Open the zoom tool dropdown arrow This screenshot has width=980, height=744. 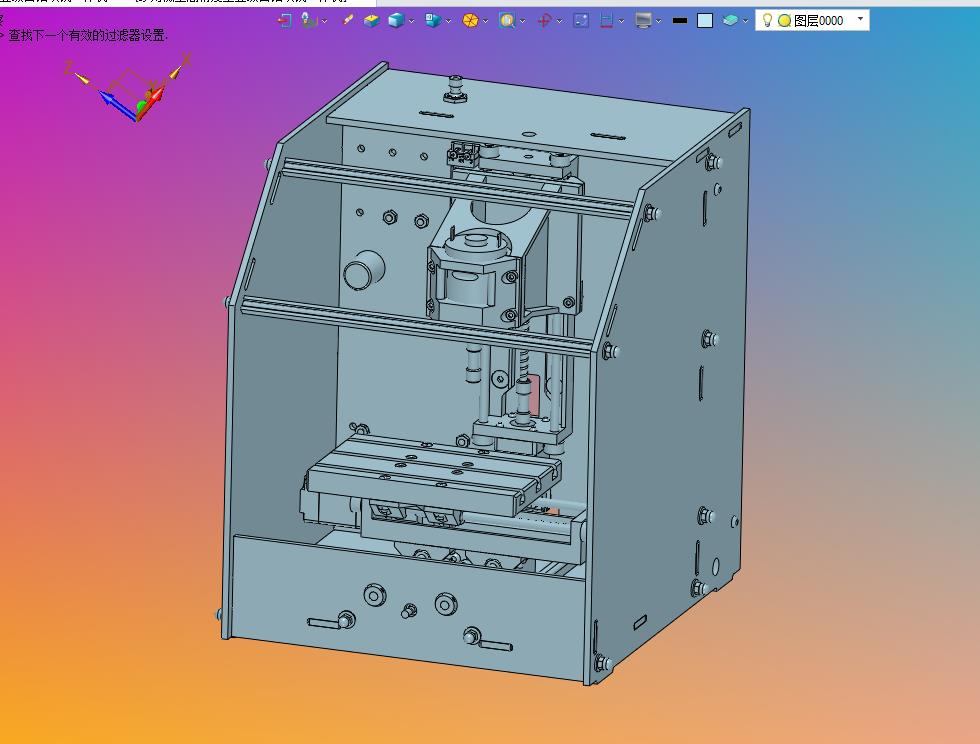pyautogui.click(x=522, y=21)
